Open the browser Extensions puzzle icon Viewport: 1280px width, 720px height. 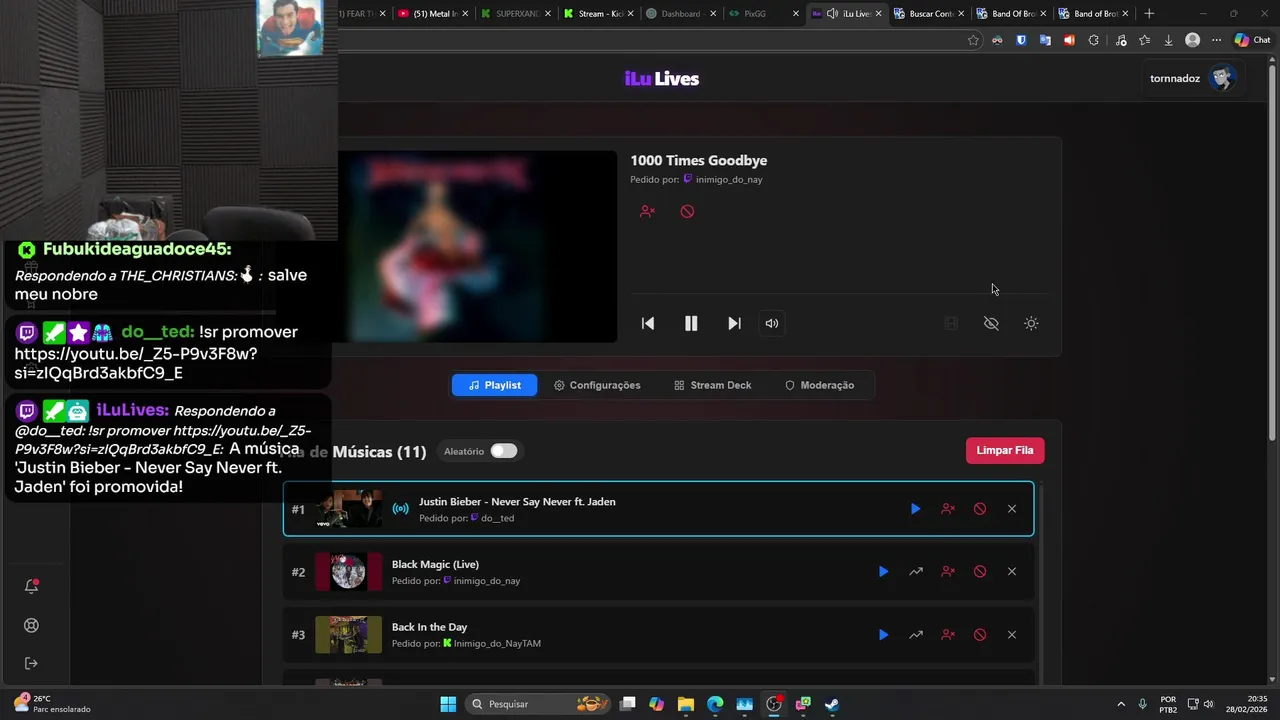tap(1093, 40)
